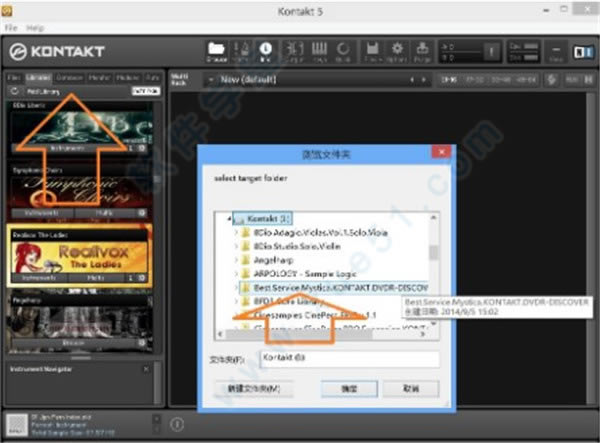
Task: Select rack page 33-48
Action: pos(501,80)
